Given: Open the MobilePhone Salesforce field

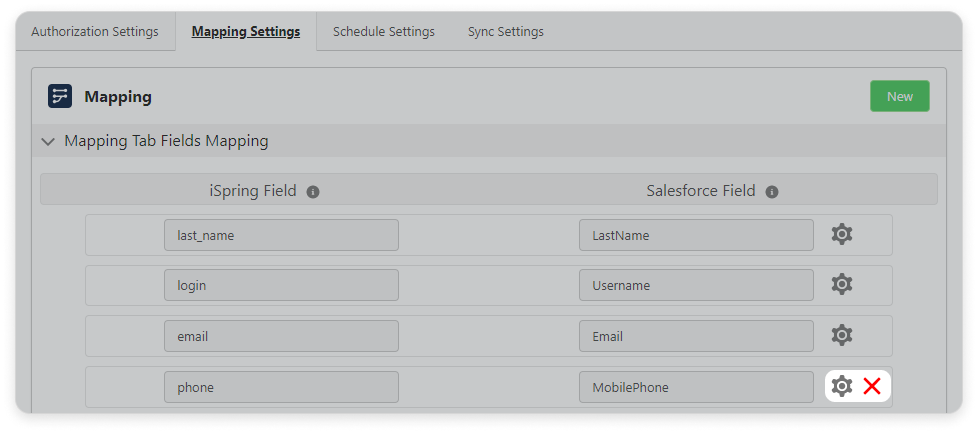Looking at the screenshot, I should coord(695,387).
